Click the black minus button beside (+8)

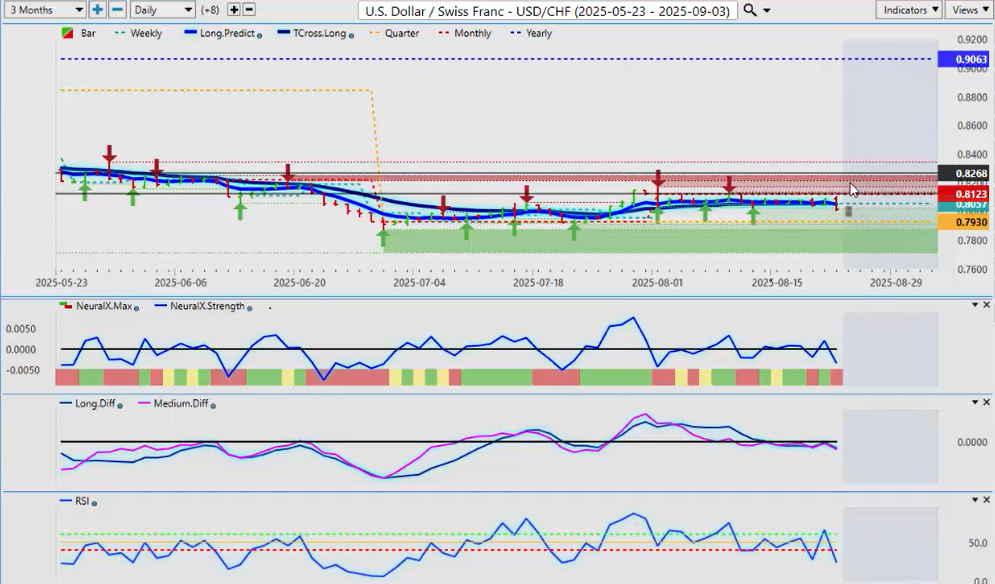coord(249,10)
